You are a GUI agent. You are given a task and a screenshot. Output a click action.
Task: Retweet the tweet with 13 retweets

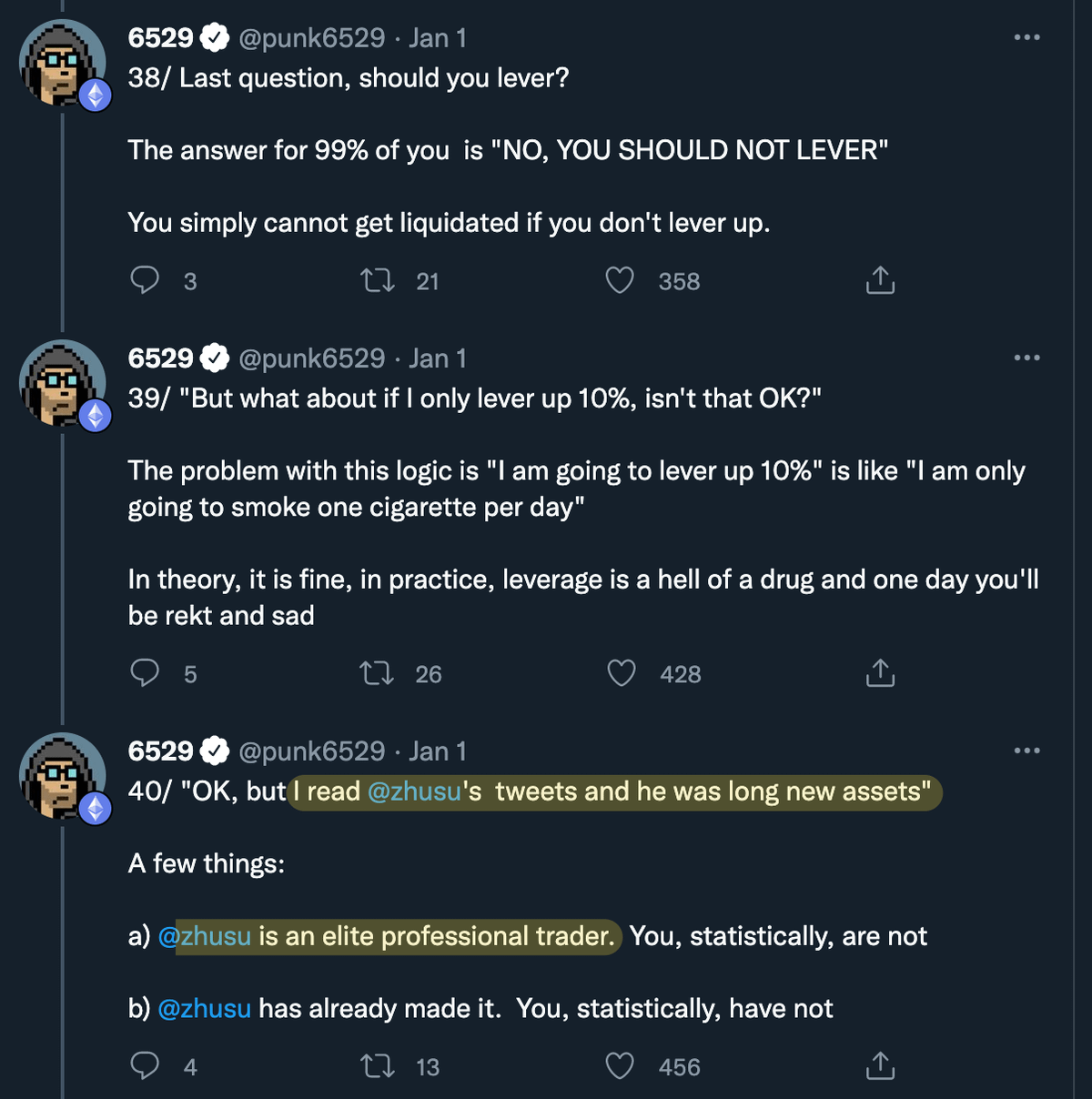[x=378, y=1066]
